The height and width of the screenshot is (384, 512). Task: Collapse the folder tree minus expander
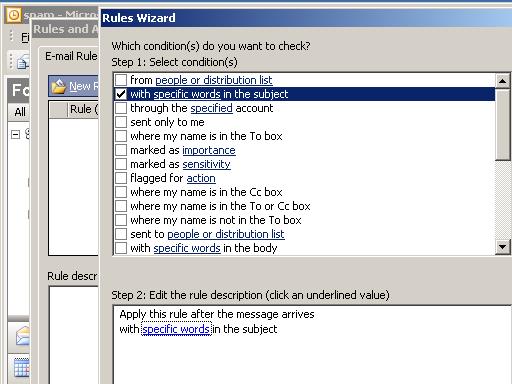coord(15,135)
